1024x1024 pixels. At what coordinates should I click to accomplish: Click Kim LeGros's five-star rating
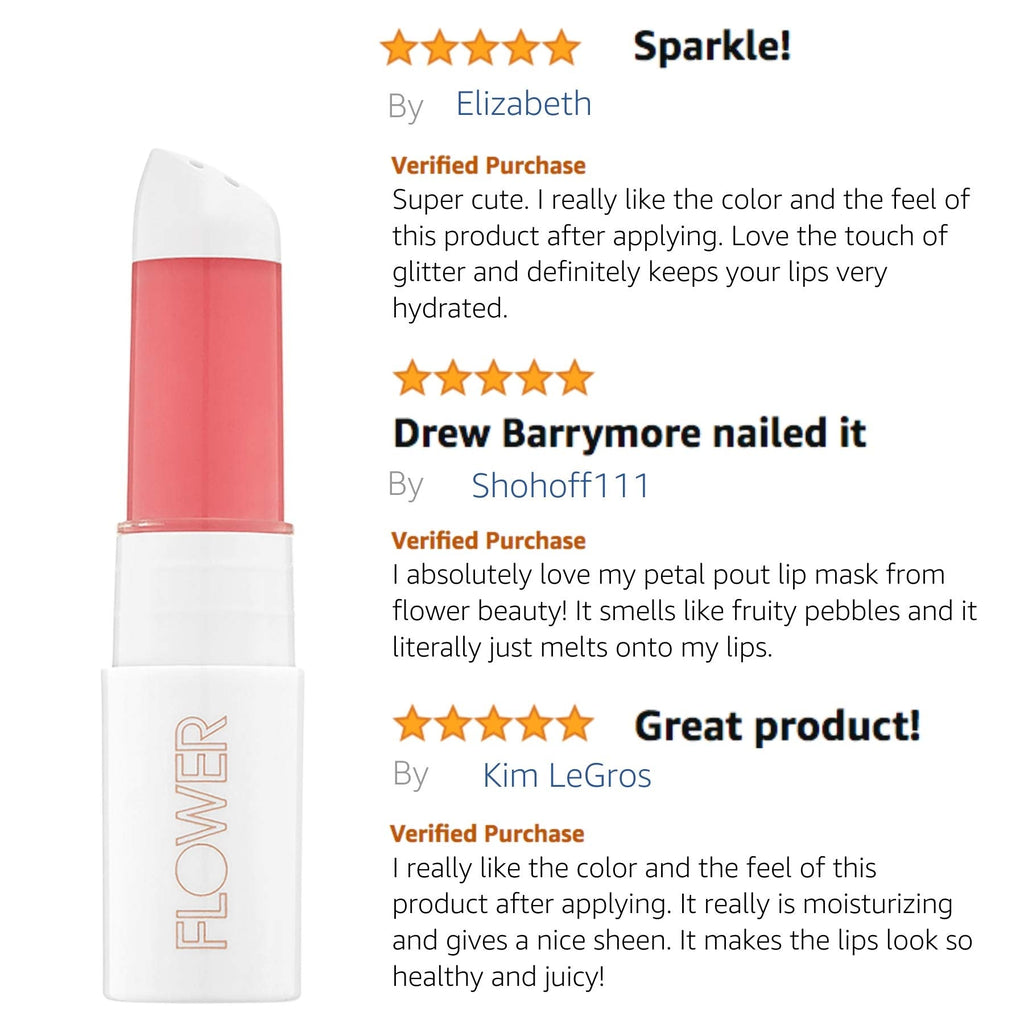click(x=493, y=724)
